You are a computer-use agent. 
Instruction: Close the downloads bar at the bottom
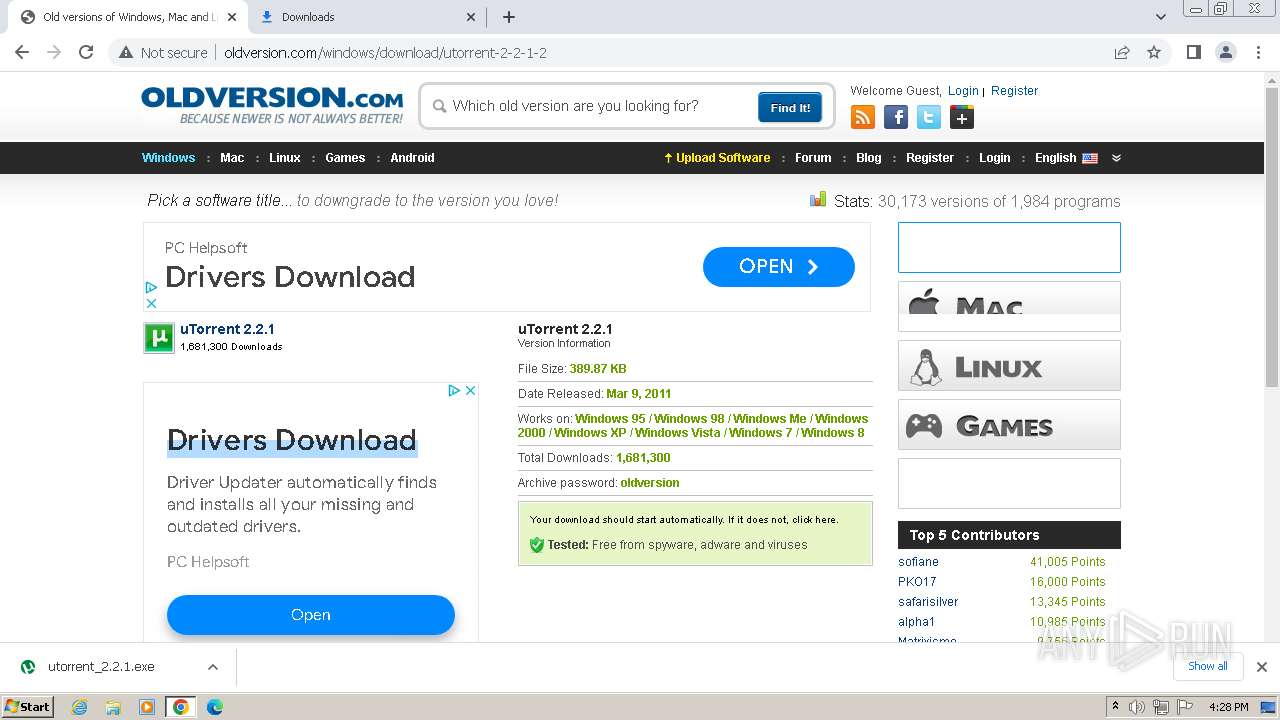tap(1262, 667)
